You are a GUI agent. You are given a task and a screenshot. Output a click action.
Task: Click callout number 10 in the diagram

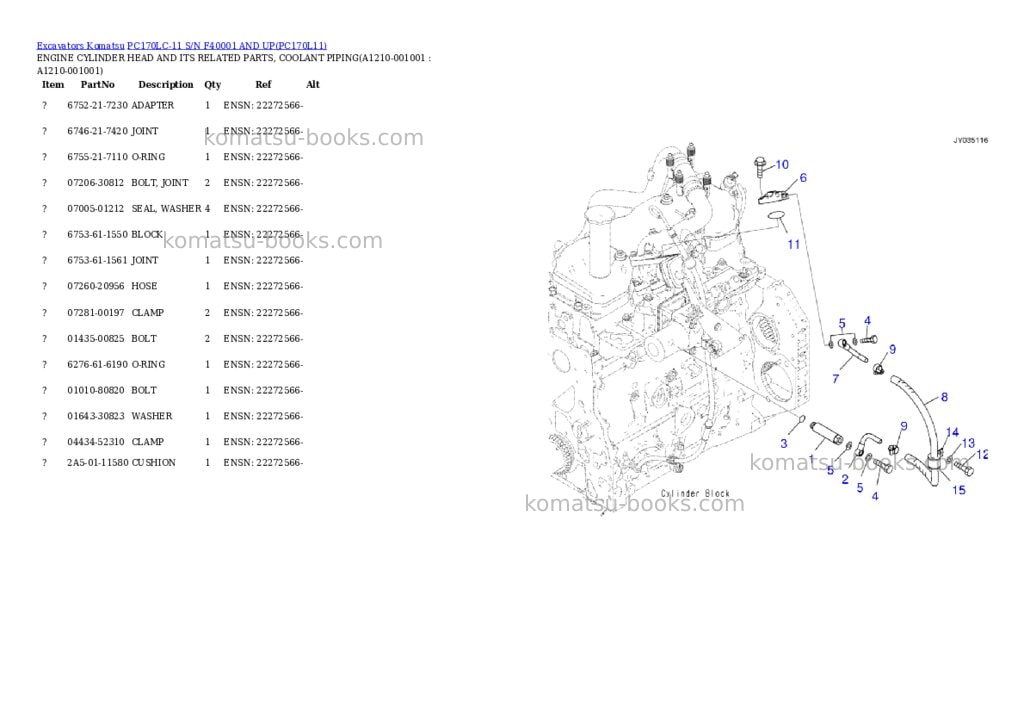click(782, 165)
